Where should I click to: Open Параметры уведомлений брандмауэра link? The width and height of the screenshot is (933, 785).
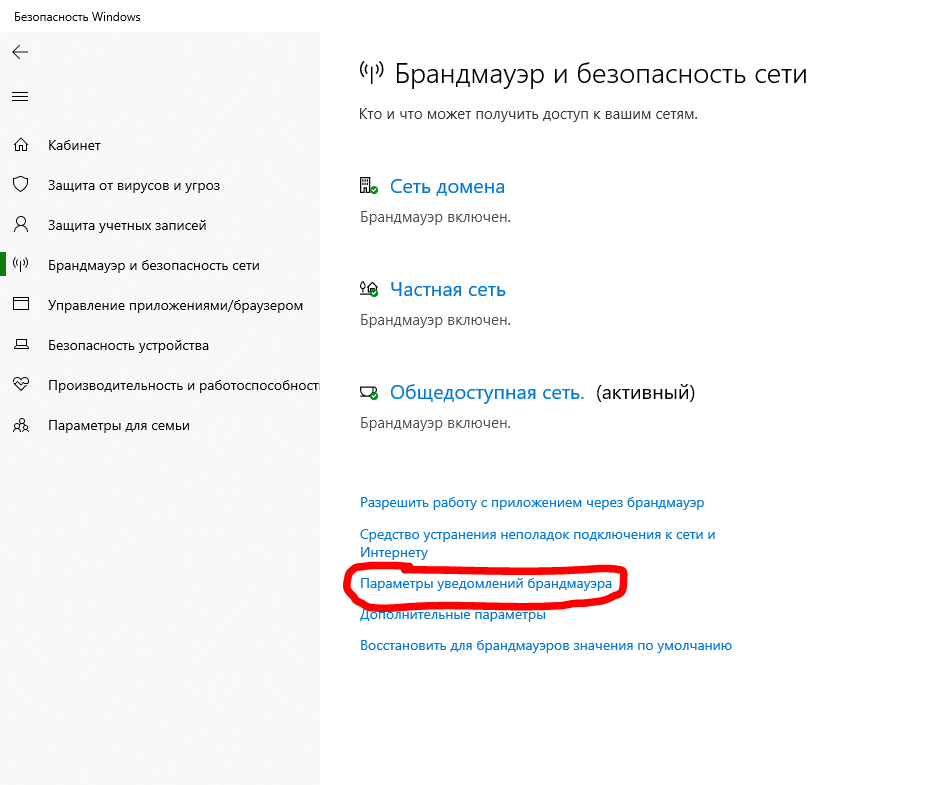[486, 583]
